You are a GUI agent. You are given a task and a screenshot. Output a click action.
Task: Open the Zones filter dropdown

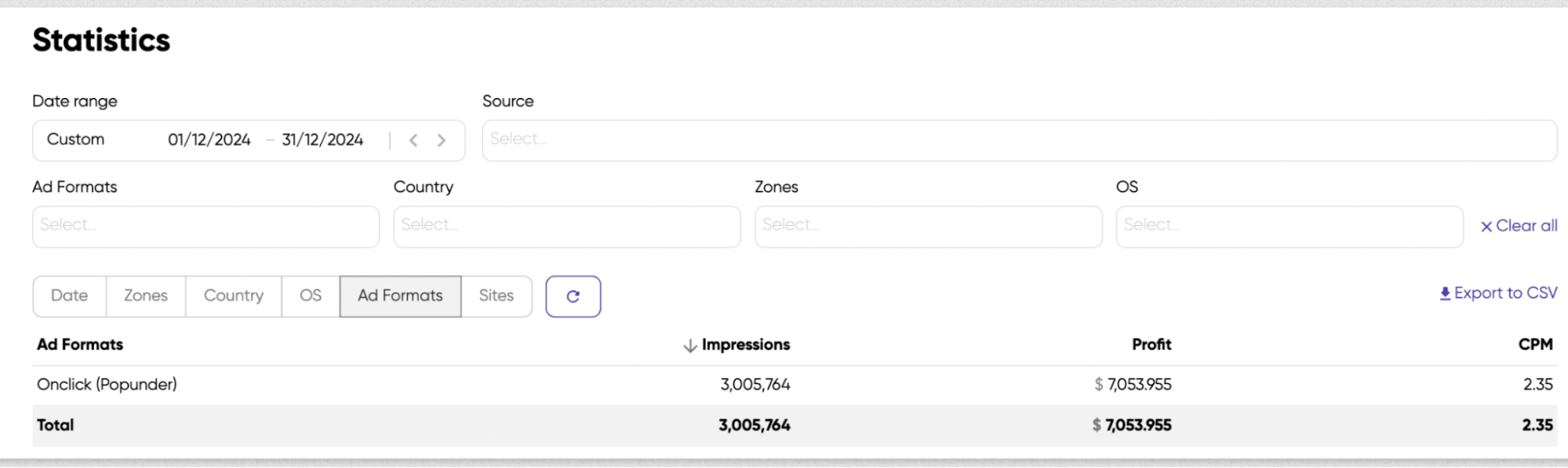(x=928, y=227)
